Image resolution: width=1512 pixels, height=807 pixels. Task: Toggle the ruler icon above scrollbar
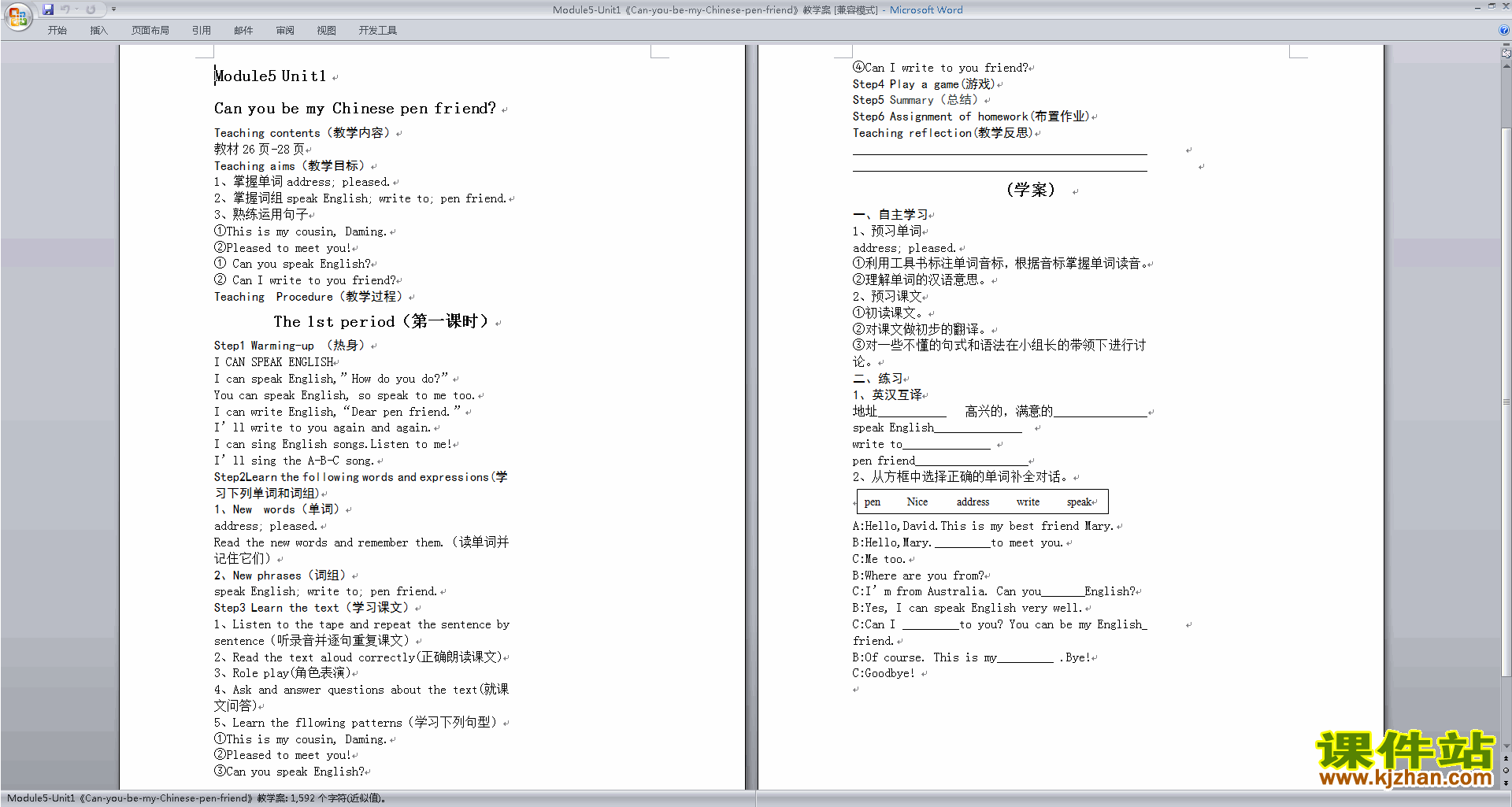click(1506, 54)
